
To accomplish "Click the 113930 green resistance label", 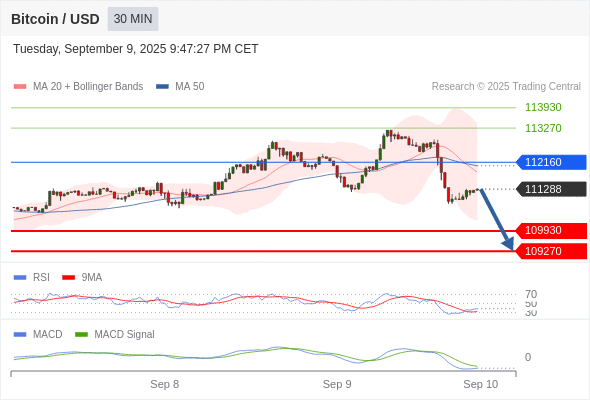I will click(x=543, y=107).
